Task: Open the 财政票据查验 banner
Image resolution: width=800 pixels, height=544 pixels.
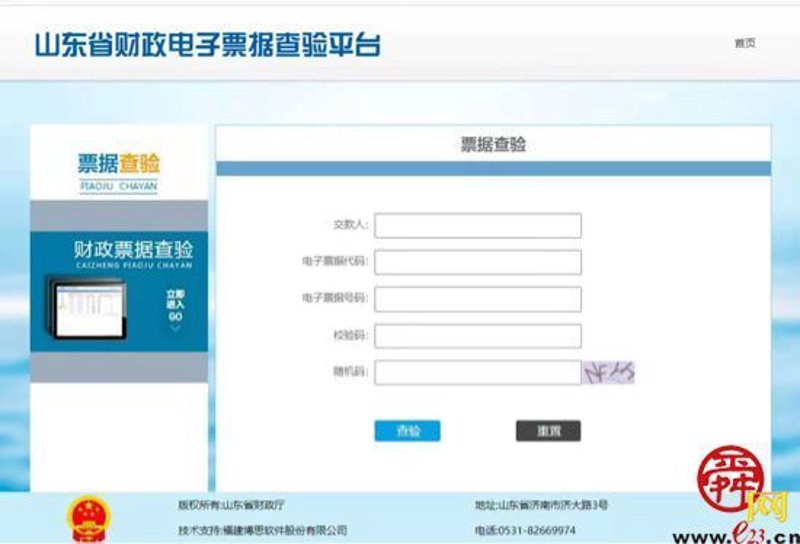Action: [x=119, y=291]
